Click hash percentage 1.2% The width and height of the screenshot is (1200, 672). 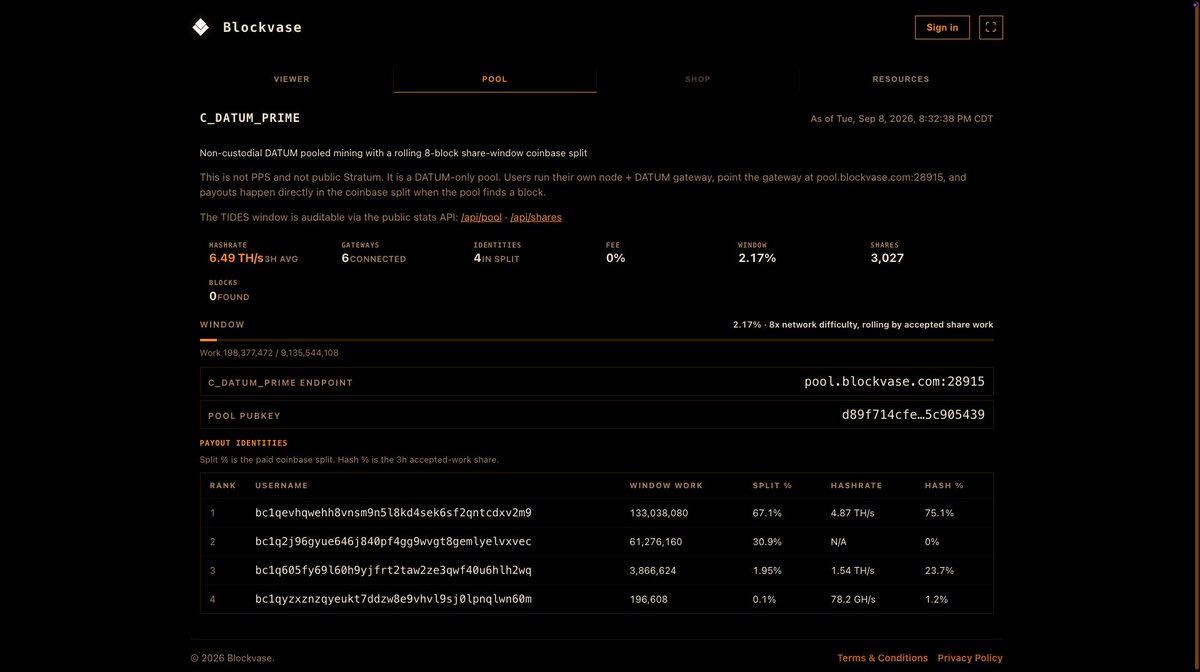937,600
